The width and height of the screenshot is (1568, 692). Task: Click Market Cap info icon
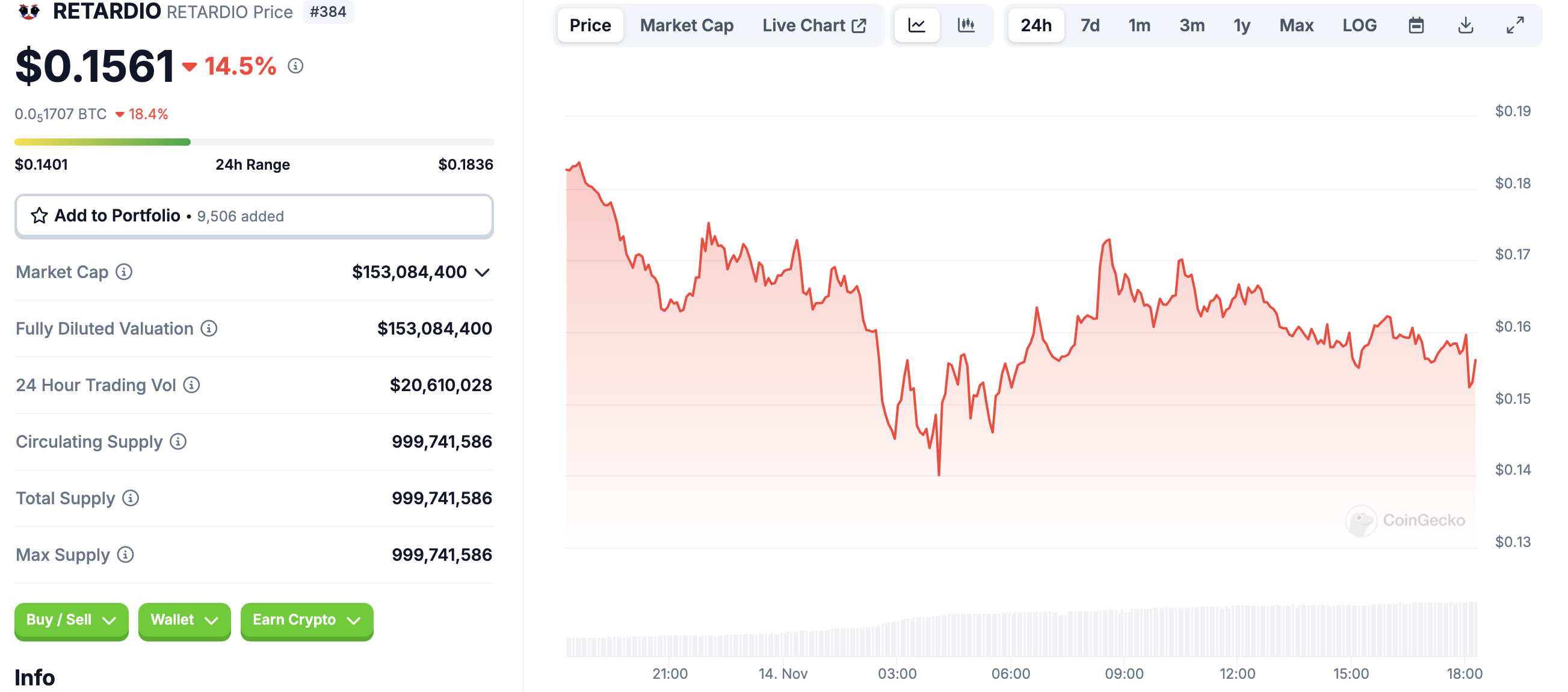[124, 272]
